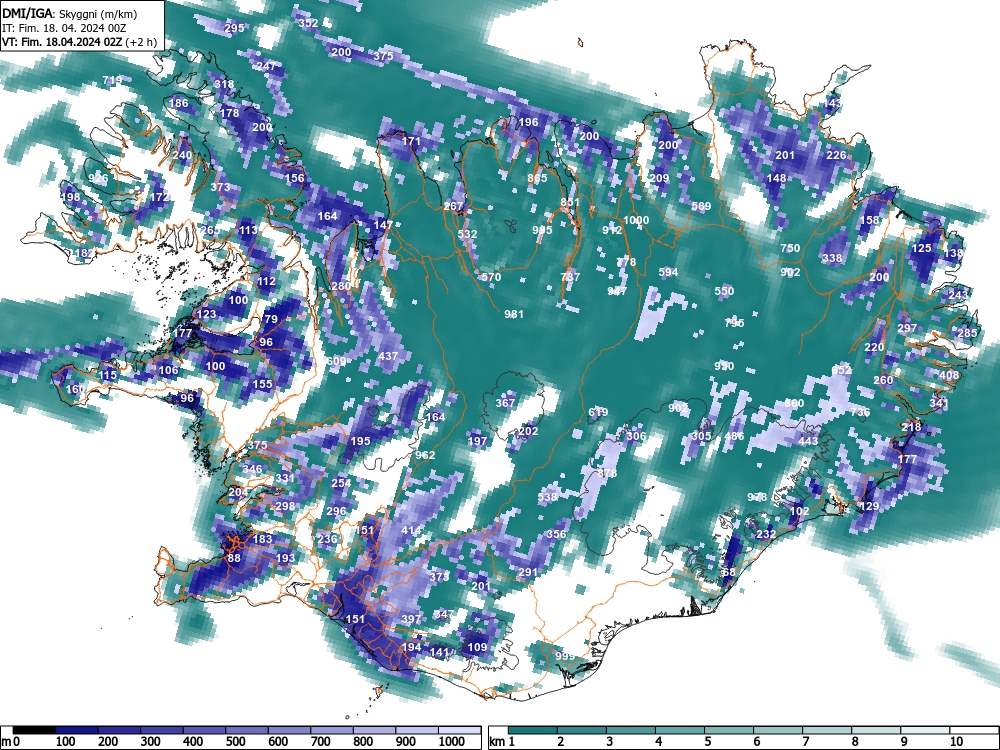Click the 338 value on the map
The height and width of the screenshot is (750, 1000).
click(832, 258)
